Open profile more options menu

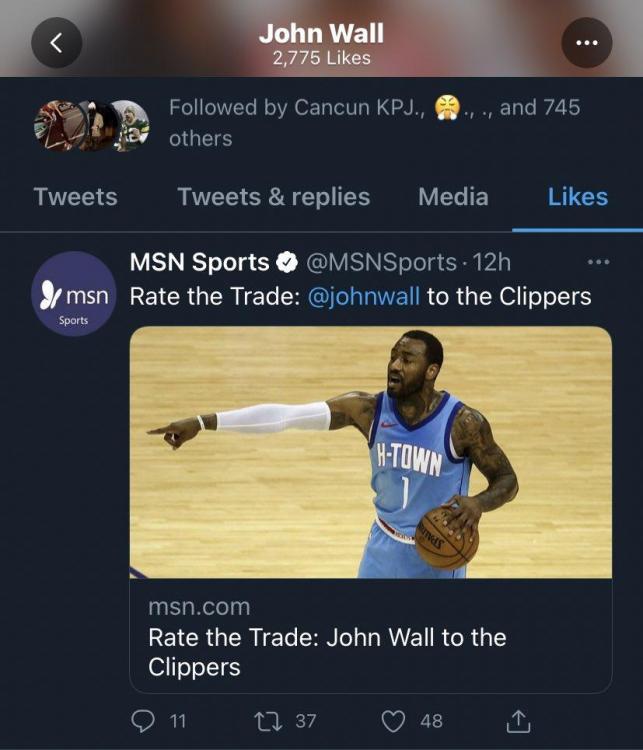coord(586,42)
